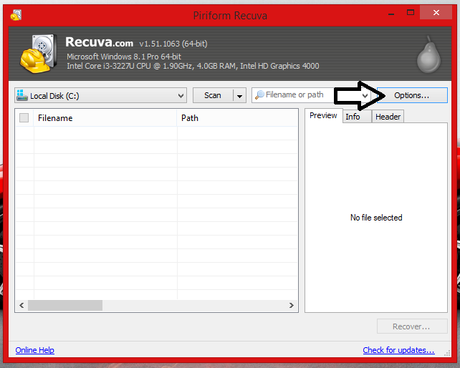Click the horizontal scrollbar thumb
460x368 pixels.
pos(65,305)
